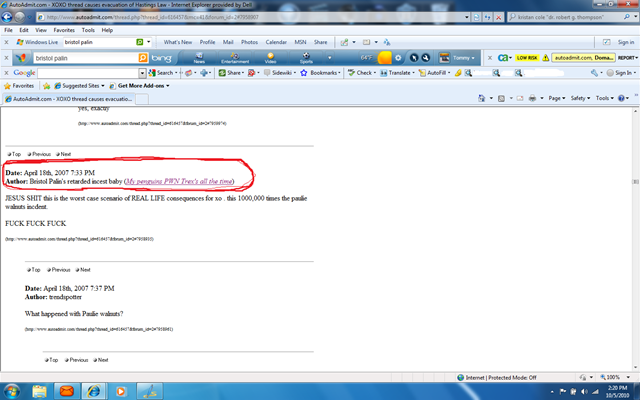Close the CA toolbar with its X
Viewport: 640px width, 400px height.
490,58
